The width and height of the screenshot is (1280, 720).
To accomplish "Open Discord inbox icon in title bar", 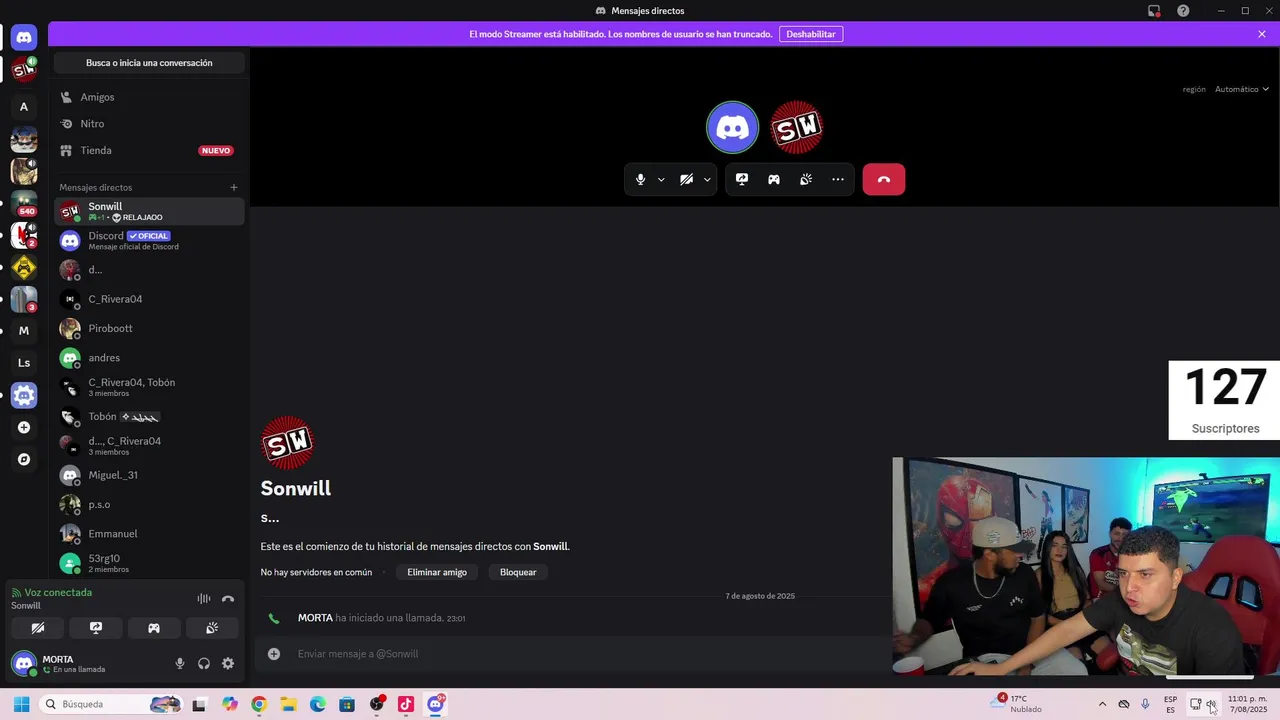I will [x=1154, y=11].
